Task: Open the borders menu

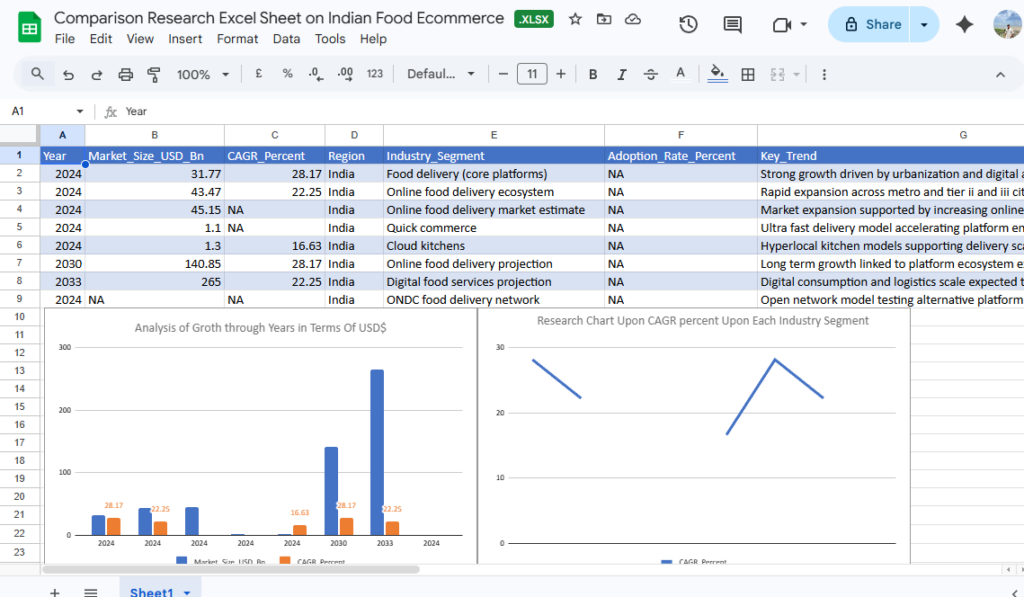Action: coord(748,74)
